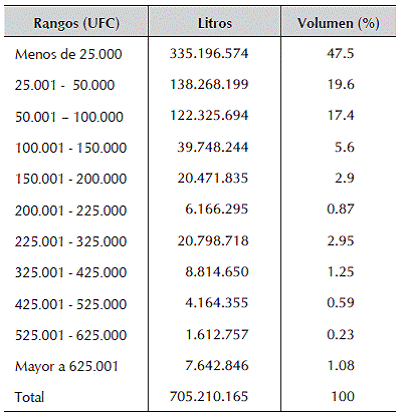Screen dimensions: 407x419
Task: Select the 1.25 percentage value
Action: coord(340,272)
